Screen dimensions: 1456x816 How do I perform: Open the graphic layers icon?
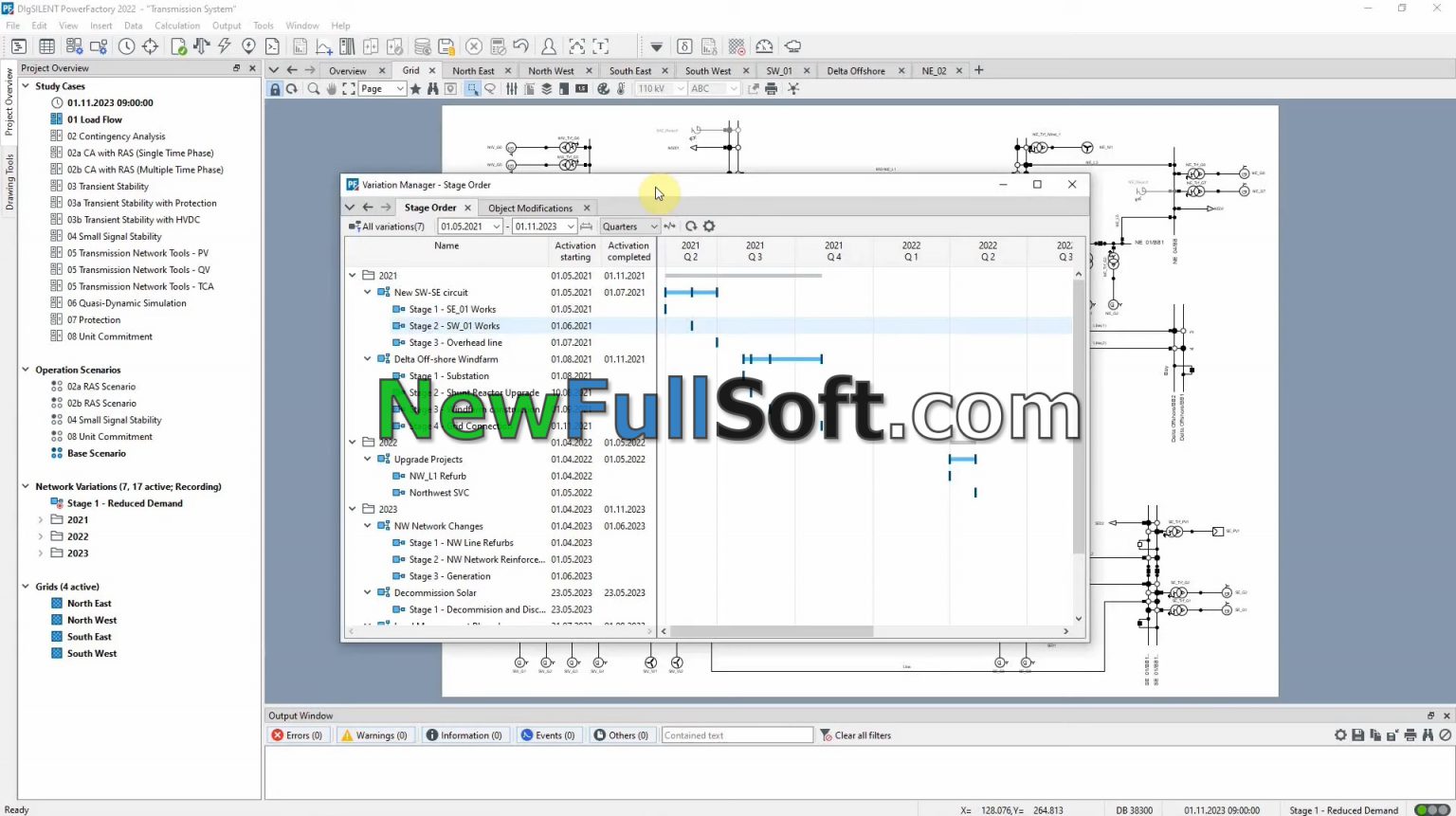coord(545,88)
